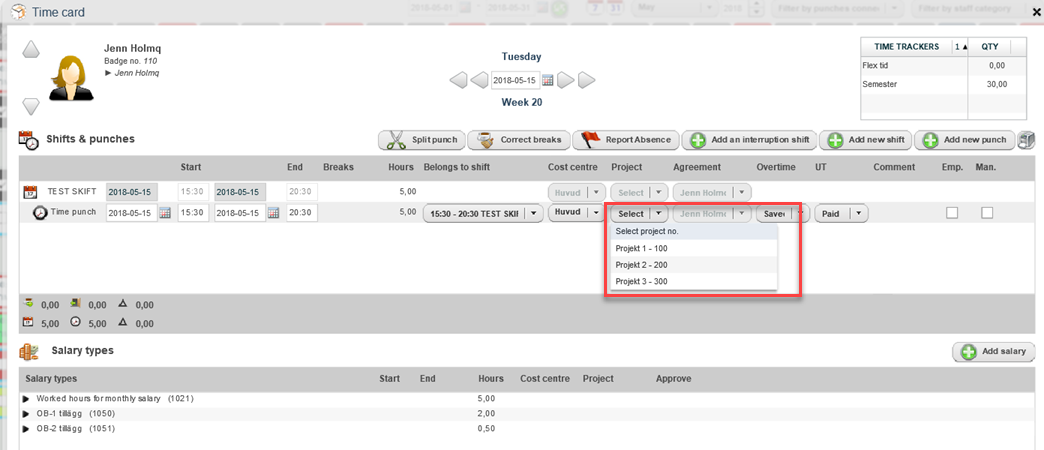Go to previous employee with up arrow

pos(31,50)
